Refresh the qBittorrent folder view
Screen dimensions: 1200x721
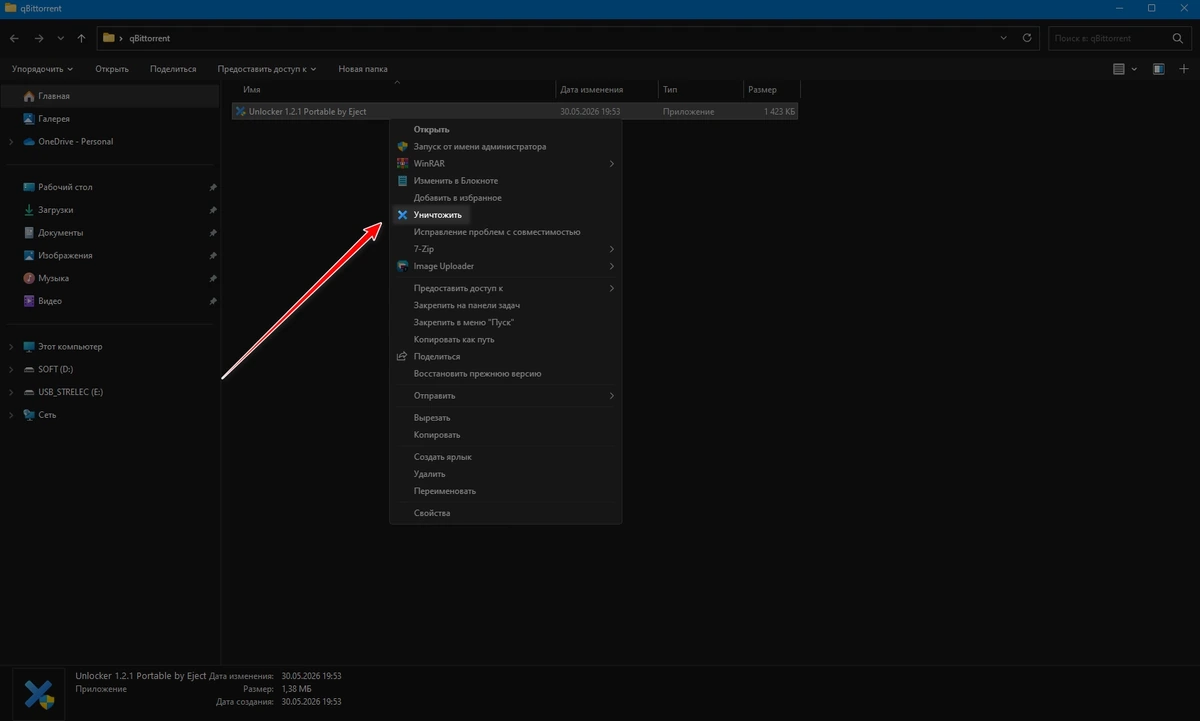pos(1027,38)
